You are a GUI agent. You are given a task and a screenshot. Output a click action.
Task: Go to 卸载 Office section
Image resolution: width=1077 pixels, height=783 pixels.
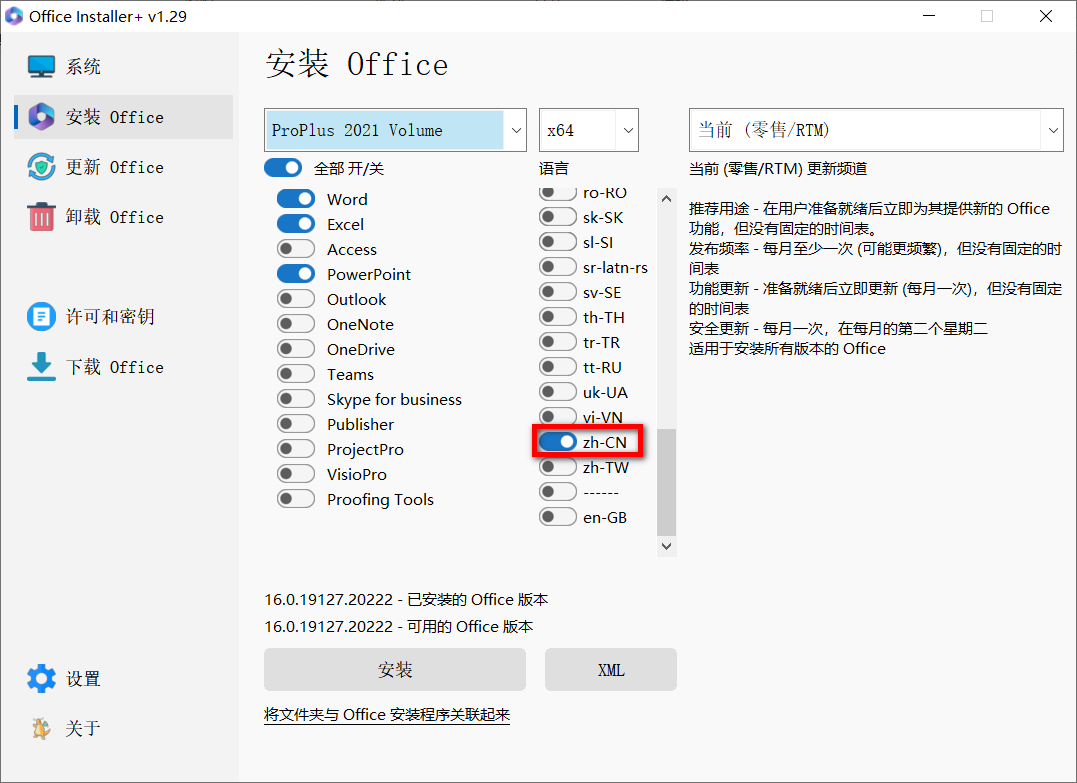124,217
